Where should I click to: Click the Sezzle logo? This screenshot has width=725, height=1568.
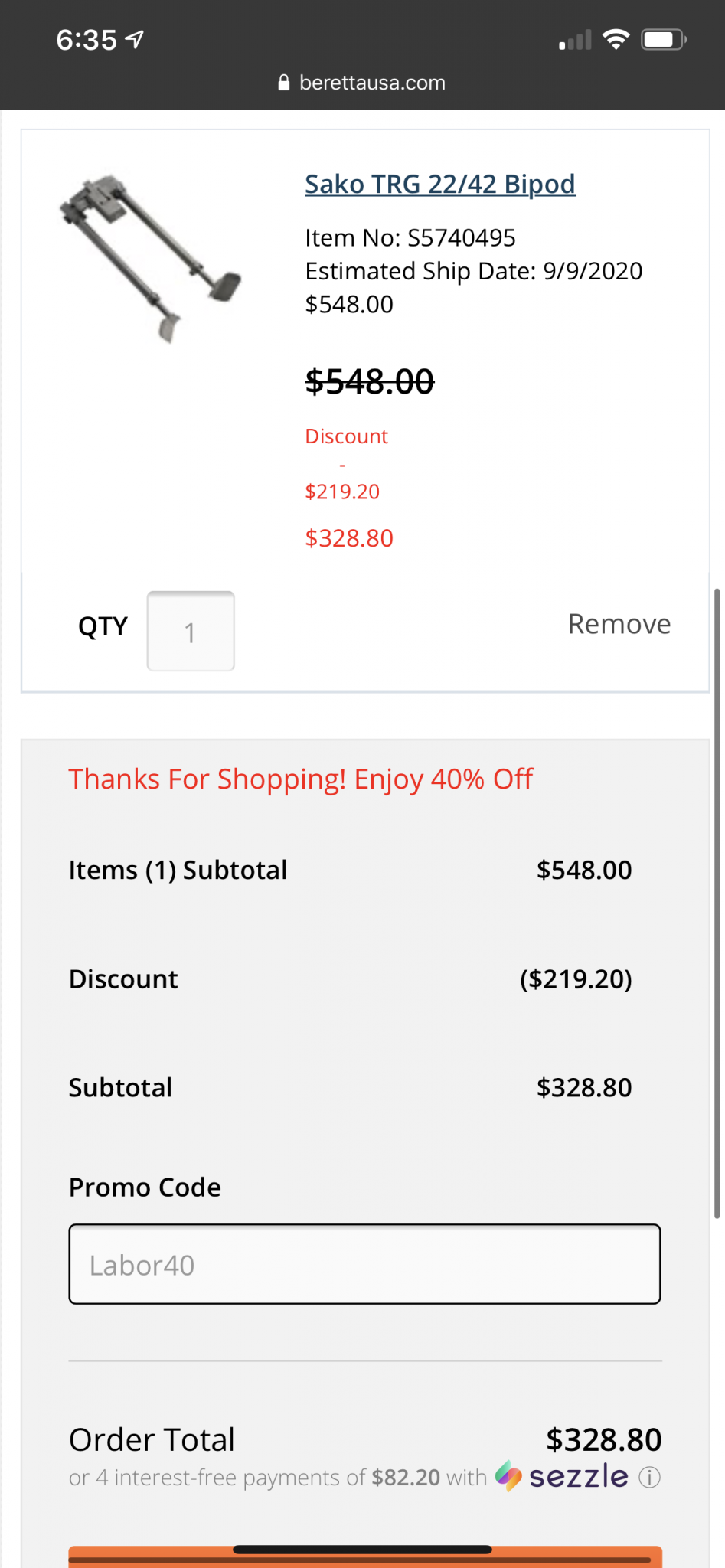pyautogui.click(x=562, y=1475)
